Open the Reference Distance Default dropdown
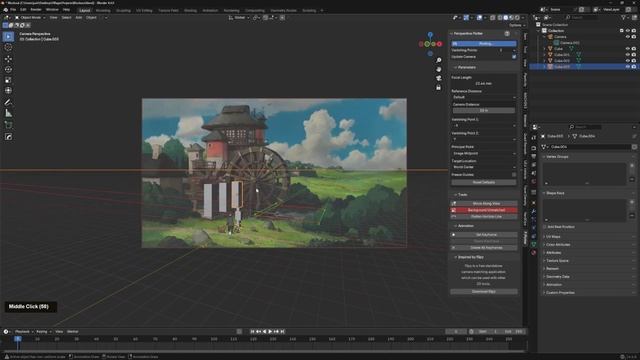Screen dimensions: 640x360 coord(484,97)
